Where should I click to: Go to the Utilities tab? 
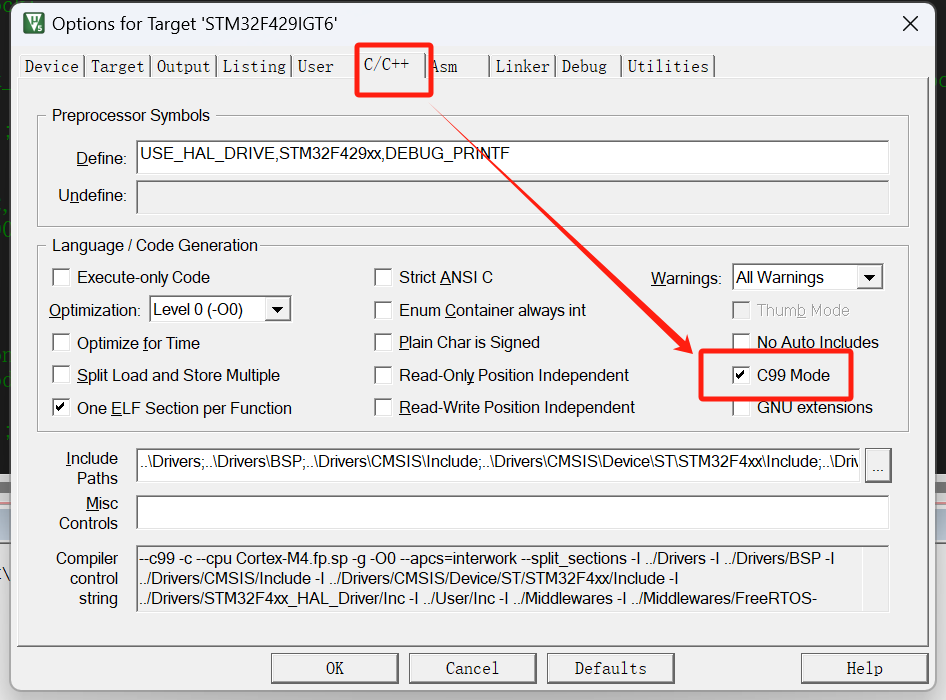[667, 67]
